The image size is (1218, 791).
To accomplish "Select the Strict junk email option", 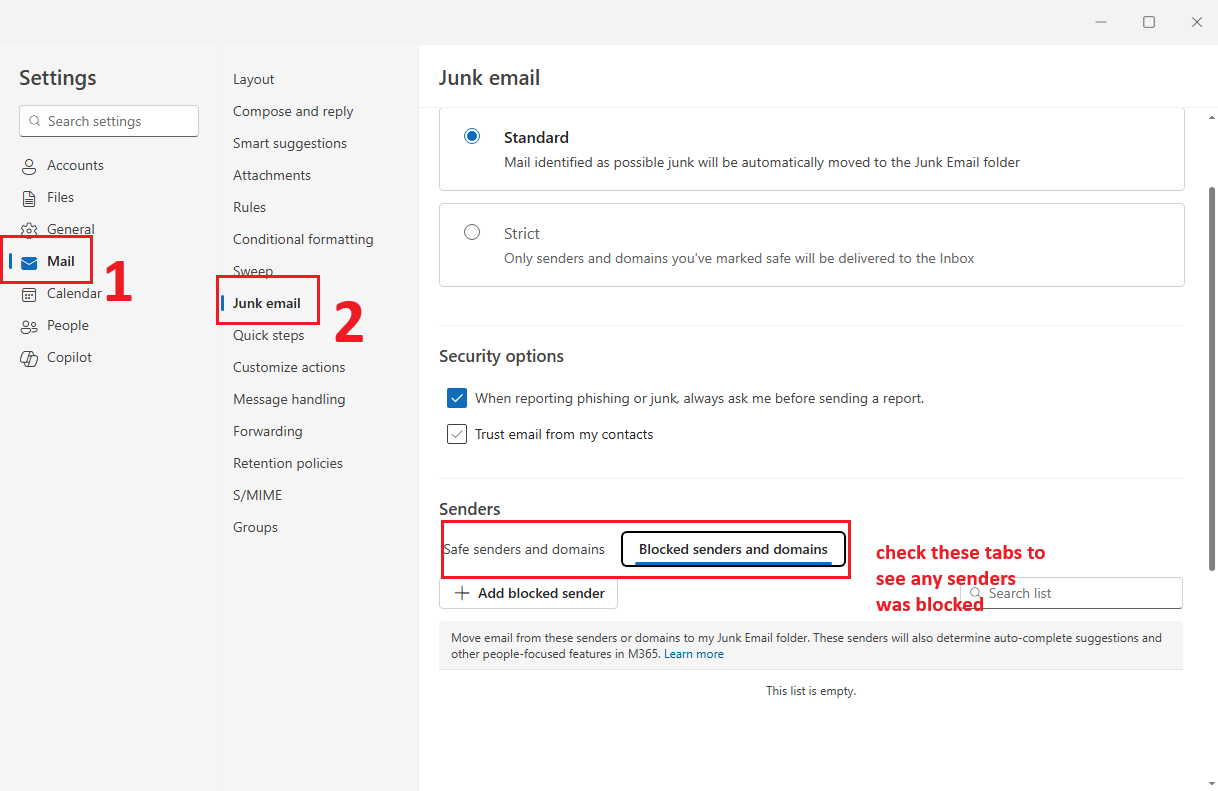I will (x=471, y=231).
